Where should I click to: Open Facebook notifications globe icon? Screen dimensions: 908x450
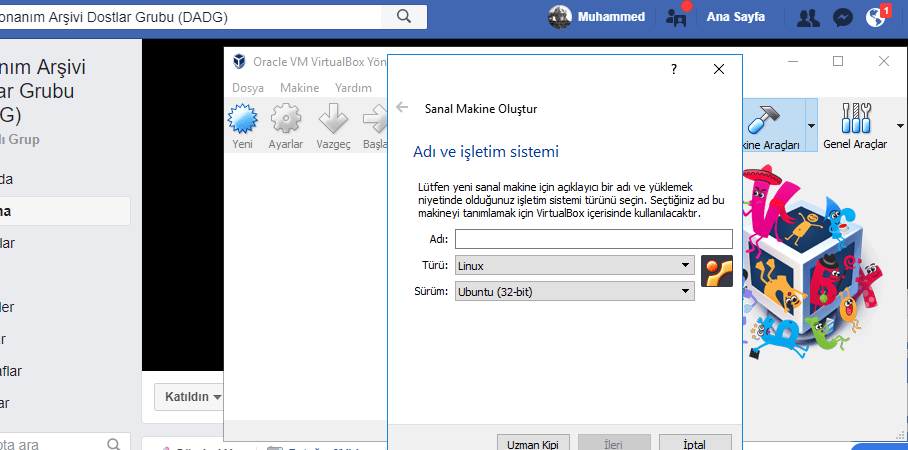tap(876, 18)
